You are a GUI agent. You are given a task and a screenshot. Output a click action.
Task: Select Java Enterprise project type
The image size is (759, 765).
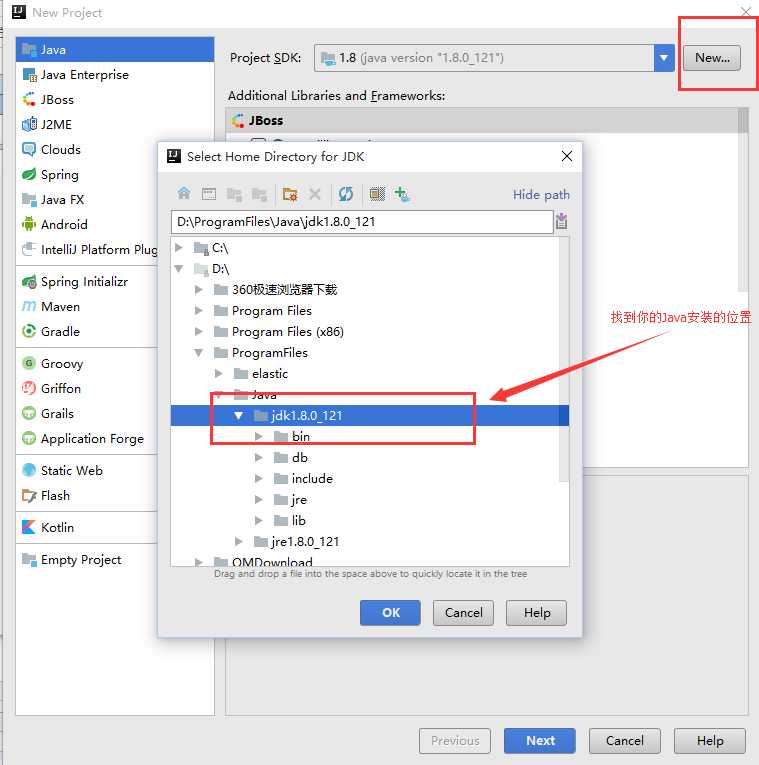pyautogui.click(x=115, y=75)
